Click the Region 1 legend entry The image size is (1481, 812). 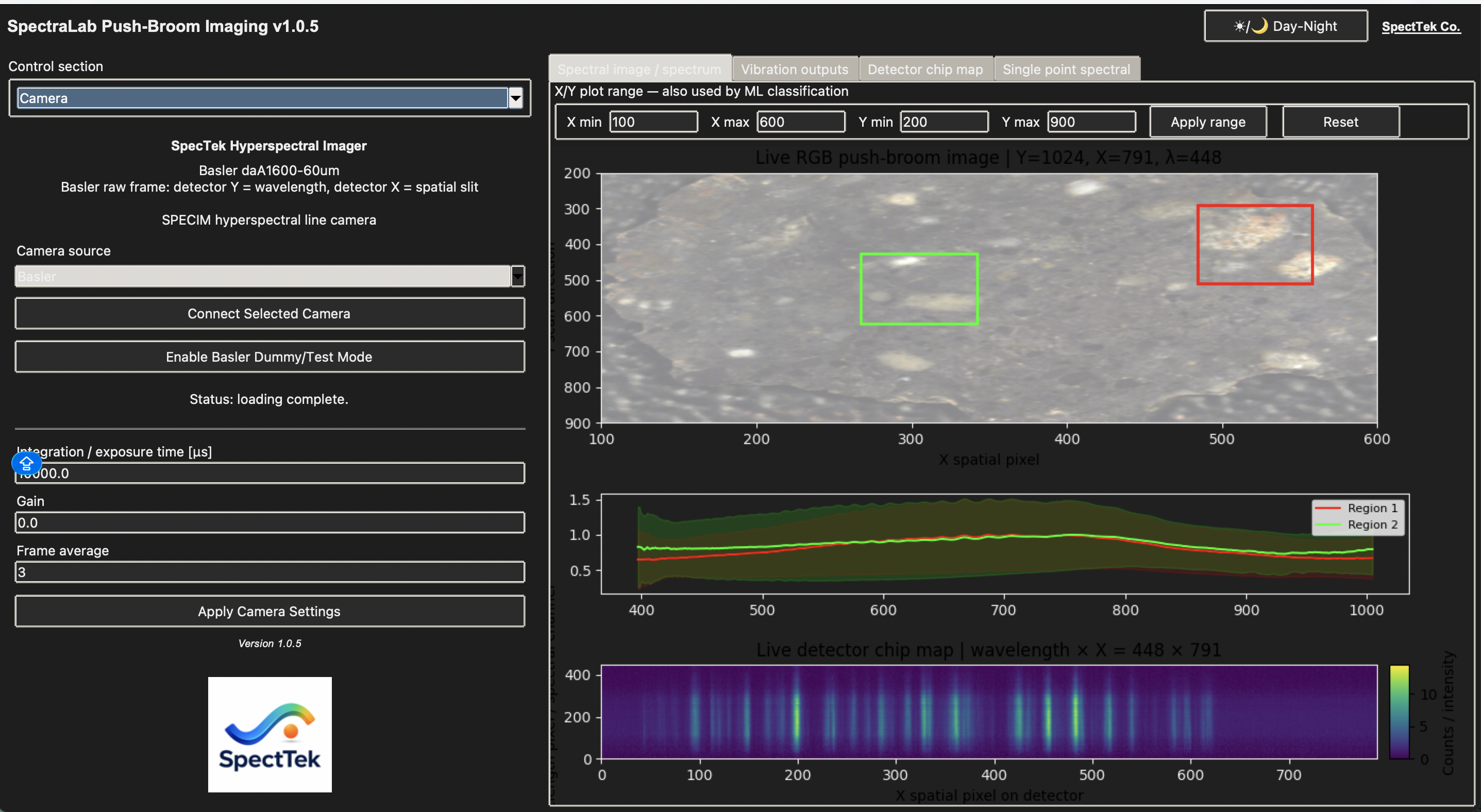point(1356,508)
